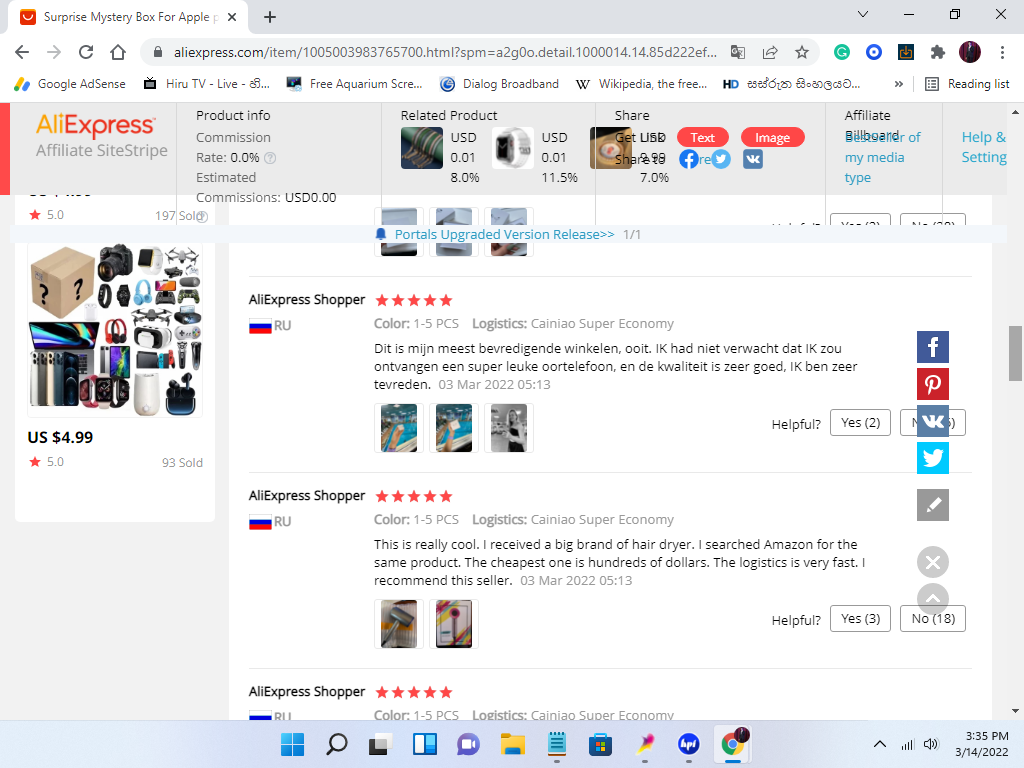Share on Pinterest from floating sidebar

tap(933, 384)
